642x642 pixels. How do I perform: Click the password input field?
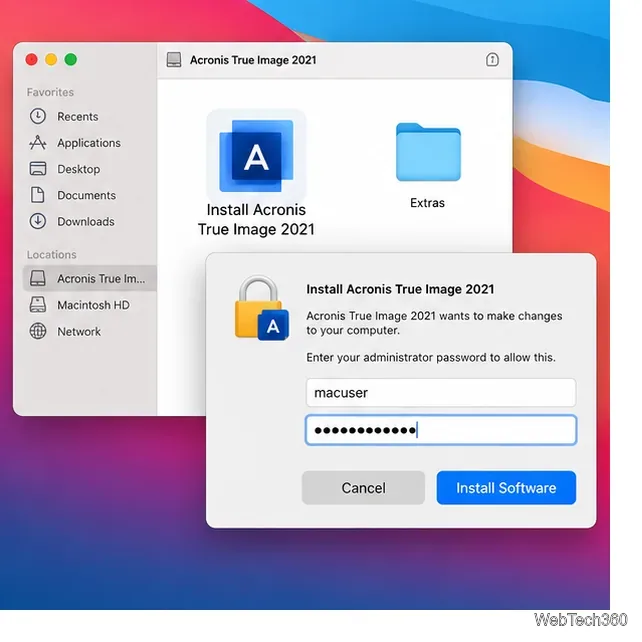(x=441, y=430)
